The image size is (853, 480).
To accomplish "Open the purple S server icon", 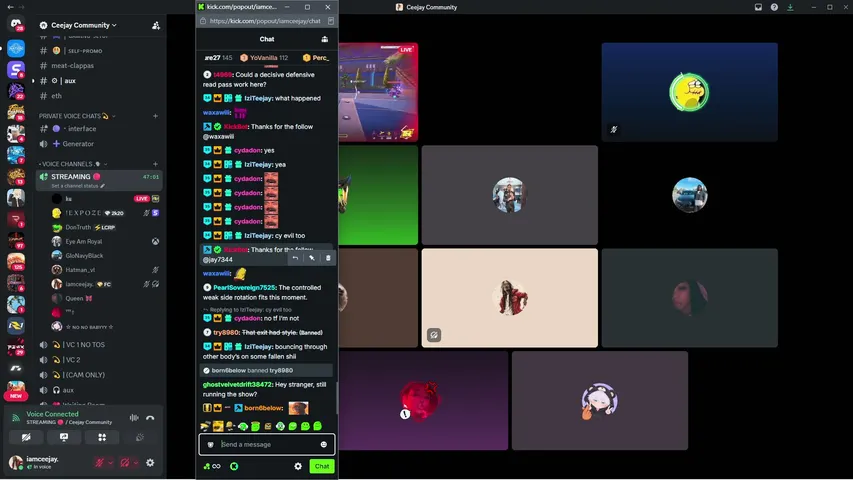I will tap(16, 69).
